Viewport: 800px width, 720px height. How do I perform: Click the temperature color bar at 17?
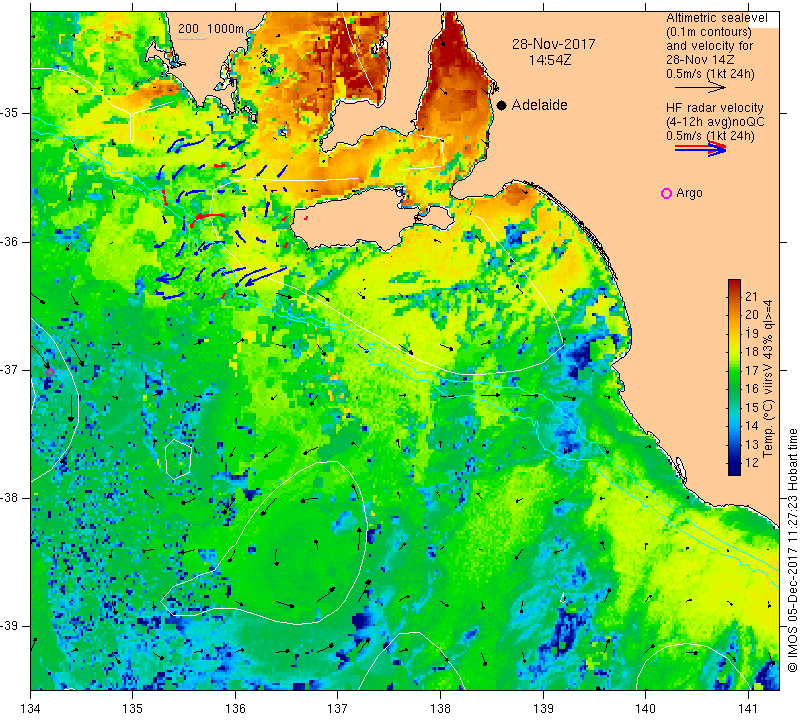pos(734,370)
